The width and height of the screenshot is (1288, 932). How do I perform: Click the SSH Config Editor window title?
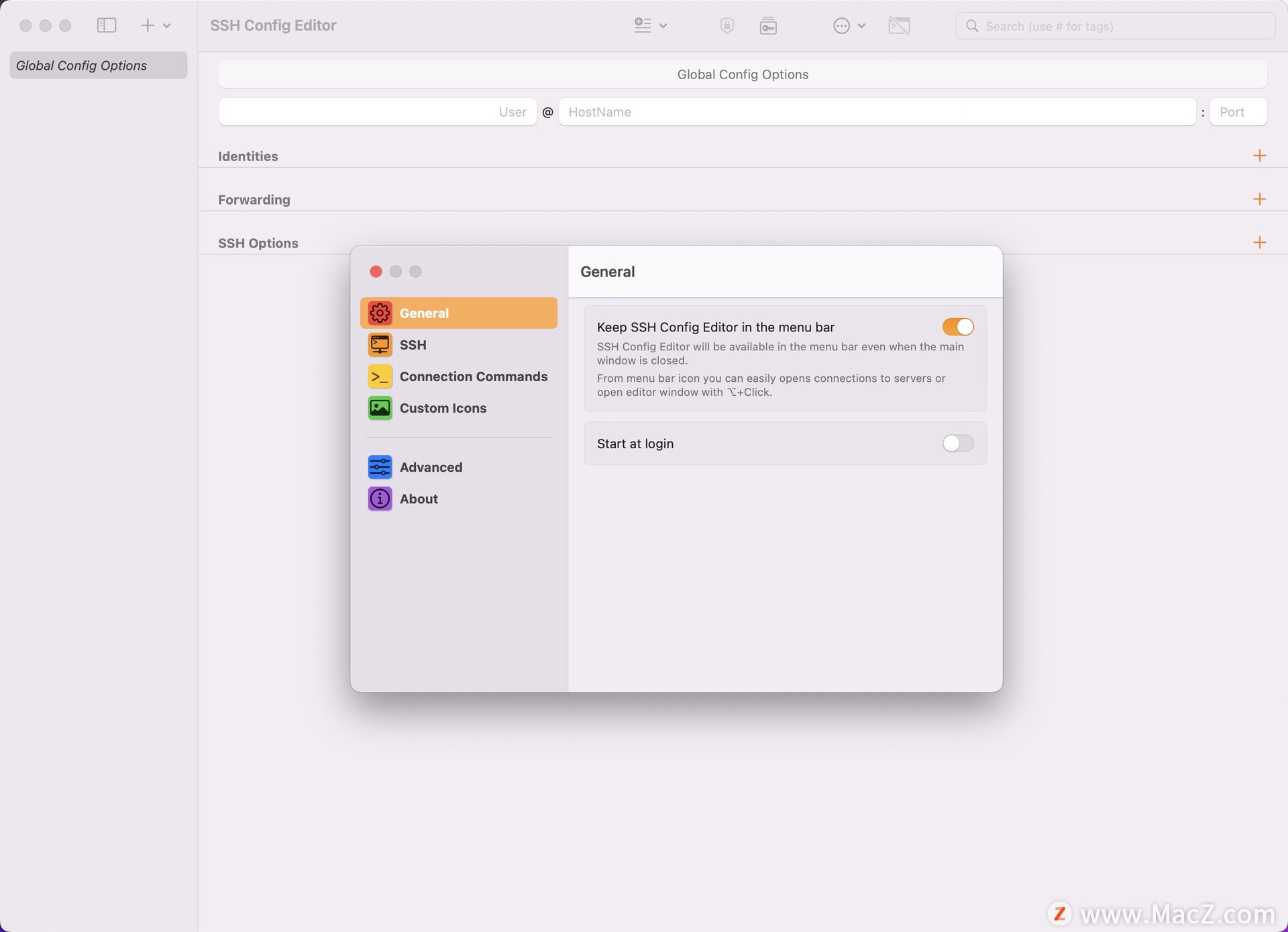273,25
